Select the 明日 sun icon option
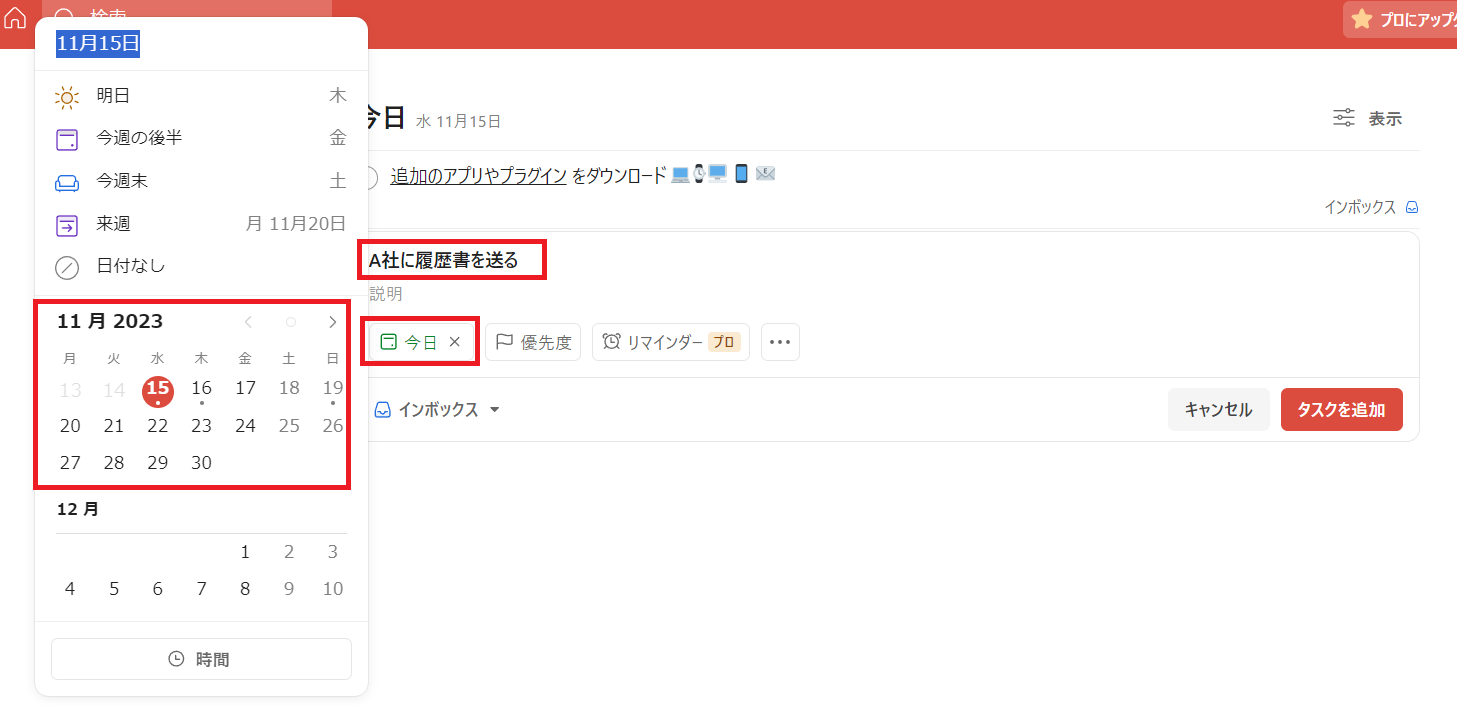This screenshot has height=713, width=1457. [x=201, y=96]
